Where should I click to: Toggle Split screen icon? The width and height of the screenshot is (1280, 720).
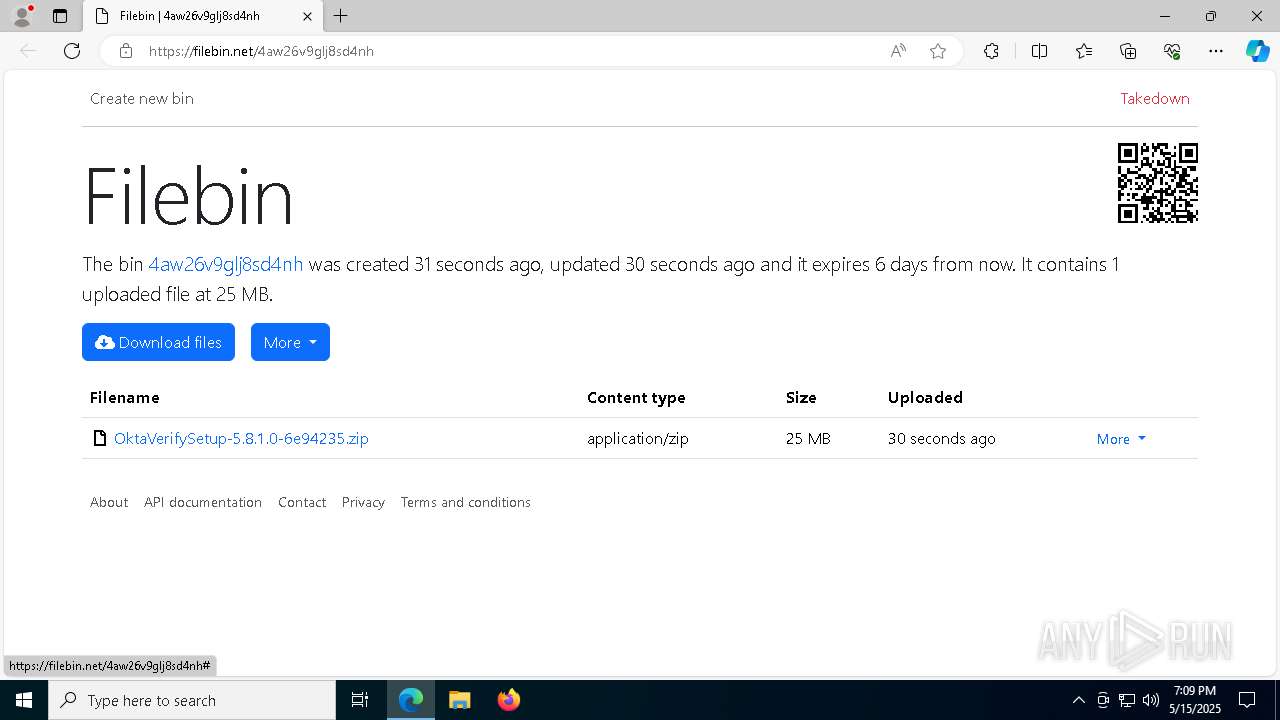[x=1039, y=51]
